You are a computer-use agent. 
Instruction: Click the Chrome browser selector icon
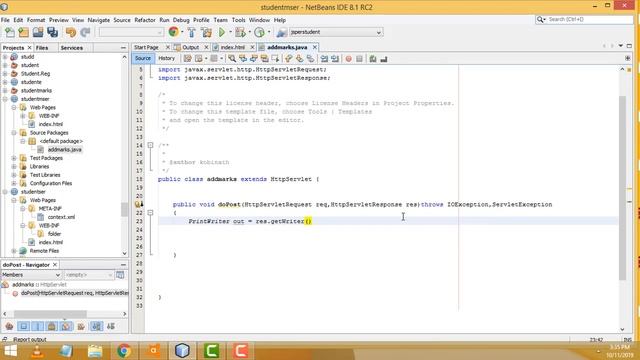point(173,32)
